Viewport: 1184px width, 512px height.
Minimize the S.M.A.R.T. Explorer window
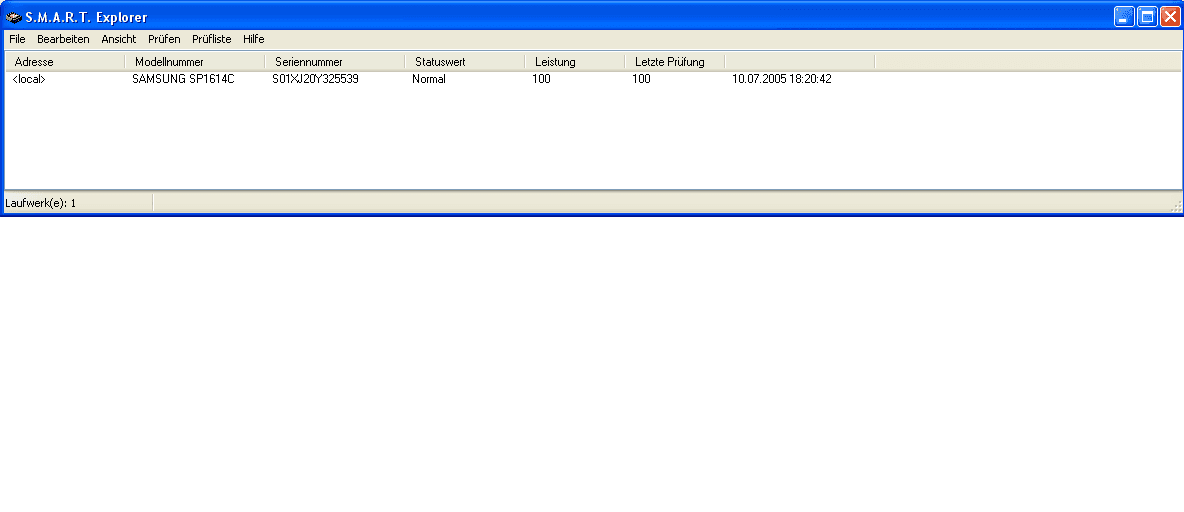click(1124, 17)
